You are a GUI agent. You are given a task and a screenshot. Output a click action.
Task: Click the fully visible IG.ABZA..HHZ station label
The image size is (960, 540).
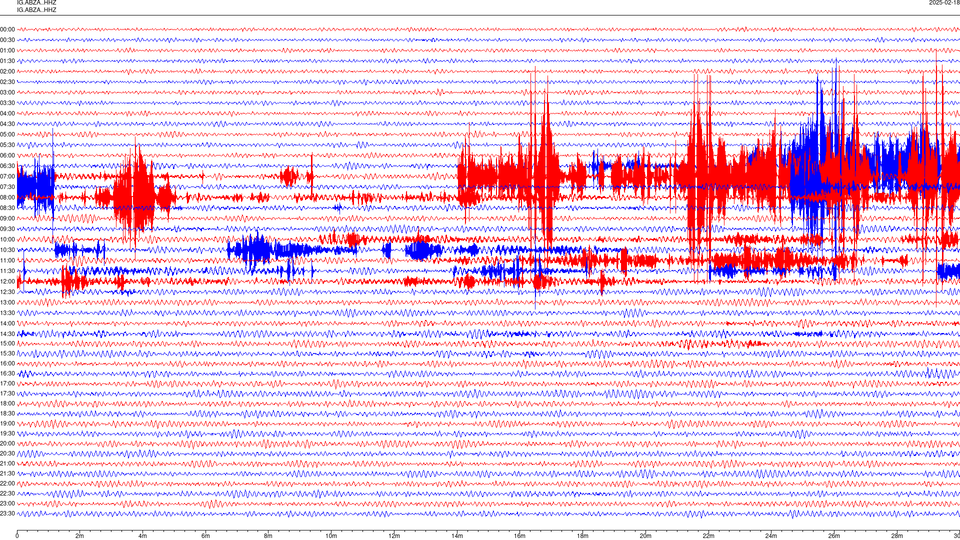coord(36,10)
